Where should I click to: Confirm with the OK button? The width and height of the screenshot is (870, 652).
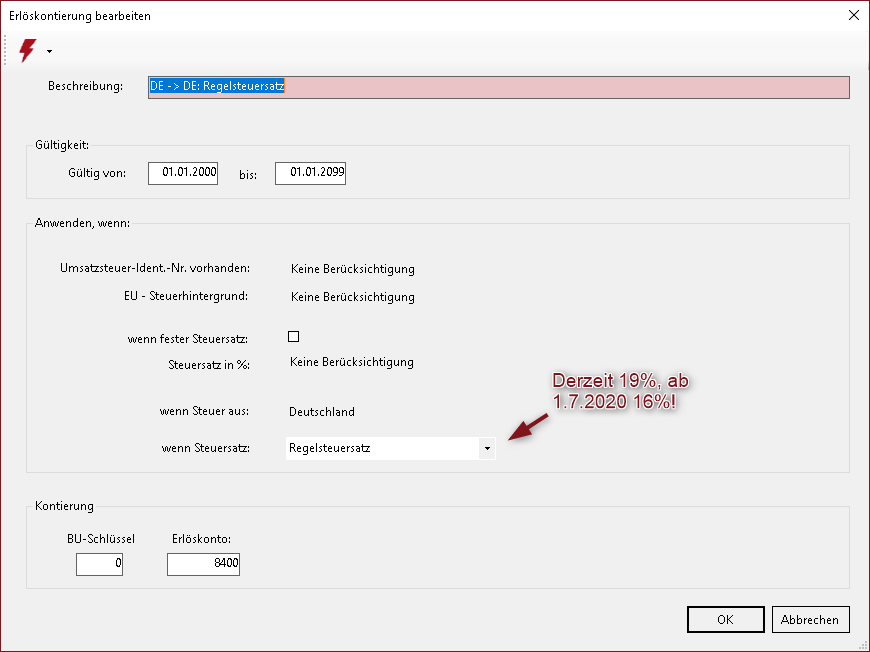click(725, 620)
